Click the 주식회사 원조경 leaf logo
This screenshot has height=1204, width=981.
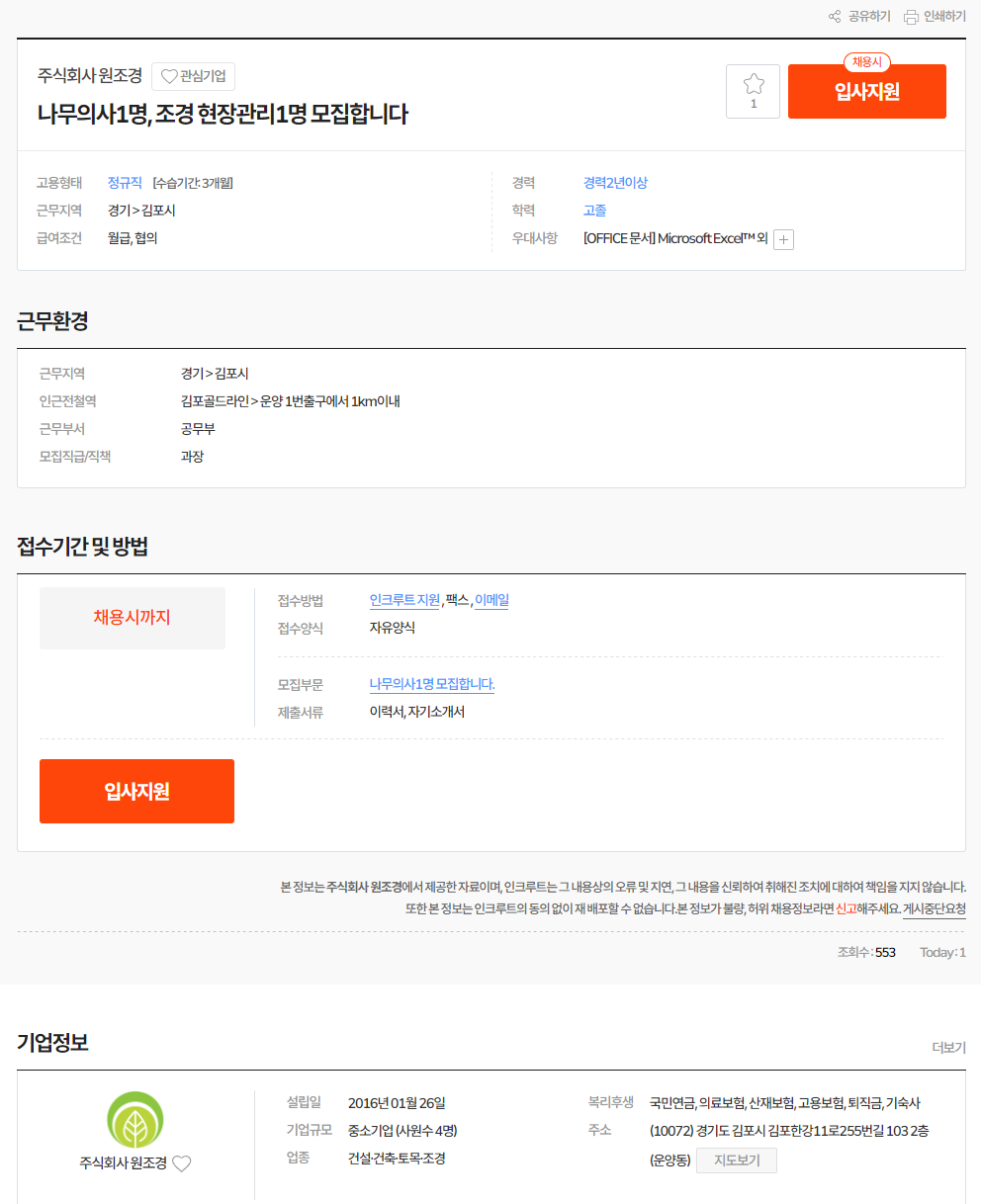coord(135,1120)
